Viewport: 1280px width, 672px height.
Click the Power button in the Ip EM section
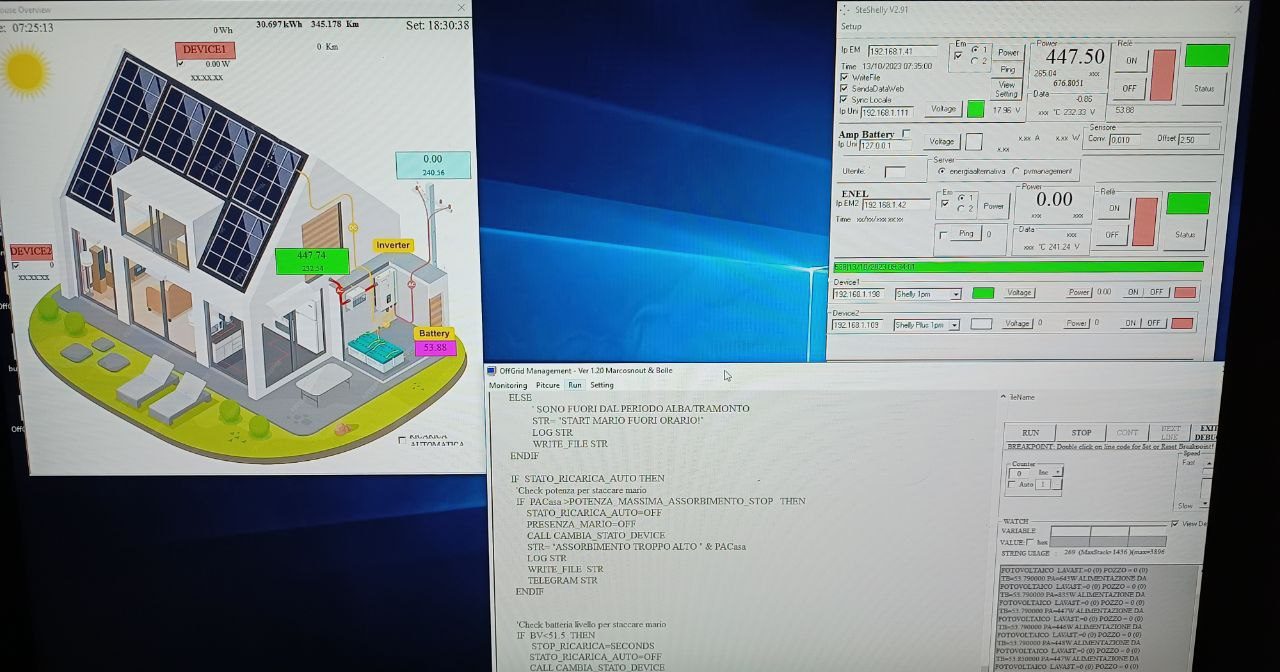[x=1008, y=52]
